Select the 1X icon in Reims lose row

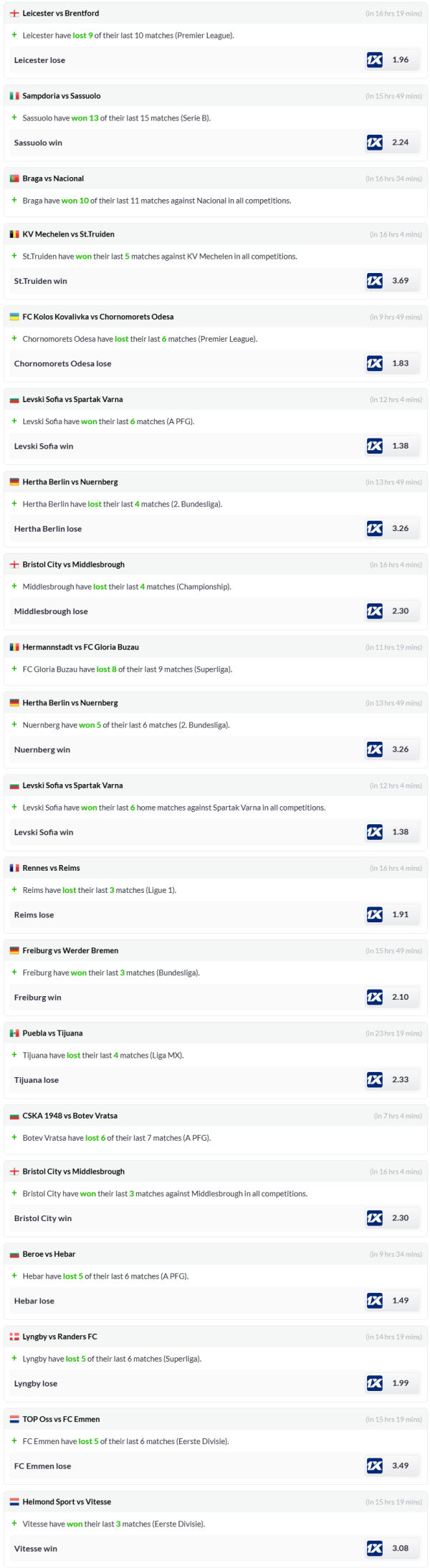(374, 914)
